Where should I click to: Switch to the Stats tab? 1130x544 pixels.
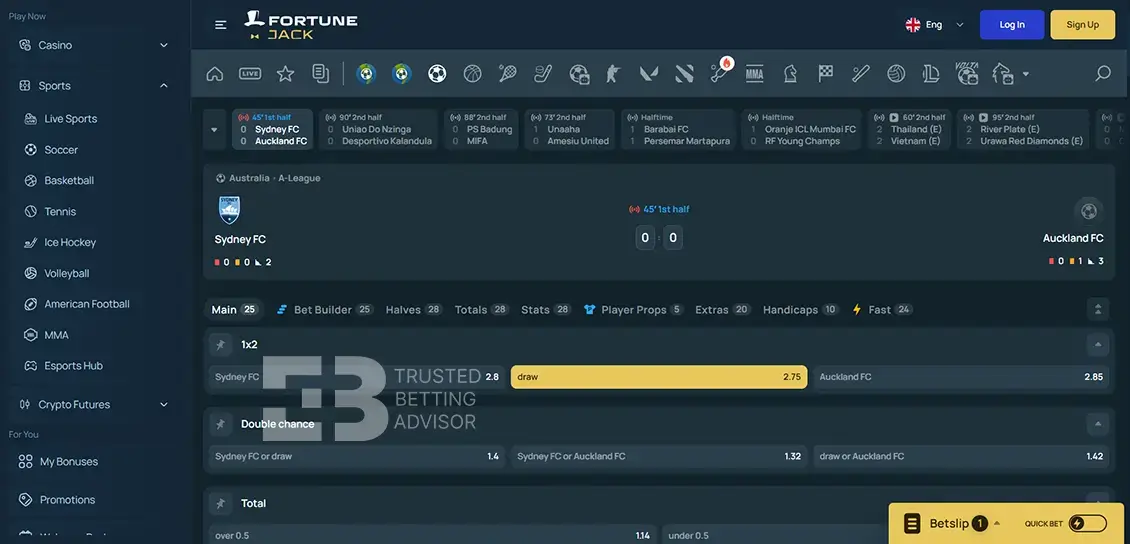[x=546, y=310]
